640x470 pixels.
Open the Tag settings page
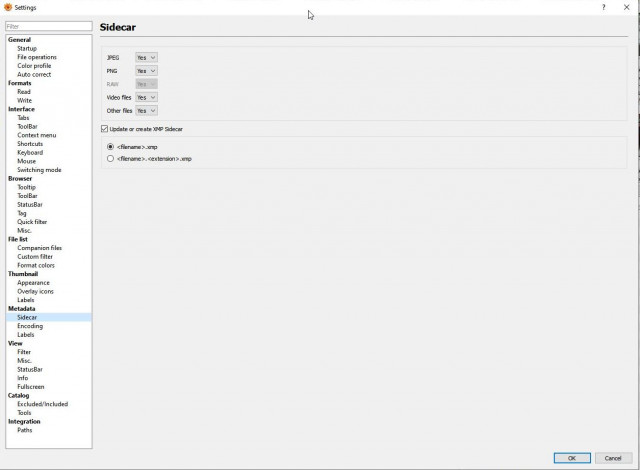tap(22, 213)
